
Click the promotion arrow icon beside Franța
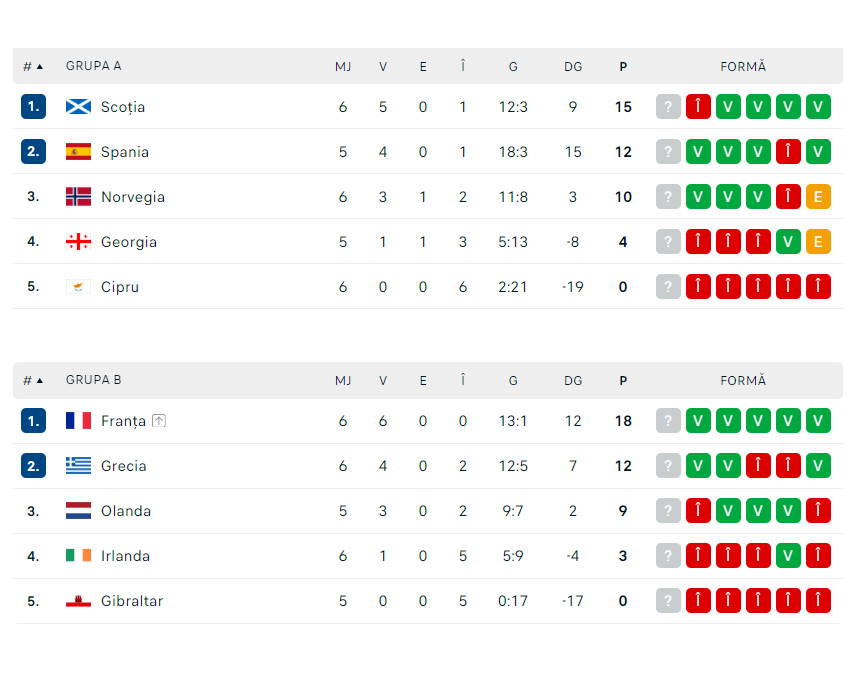[161, 420]
